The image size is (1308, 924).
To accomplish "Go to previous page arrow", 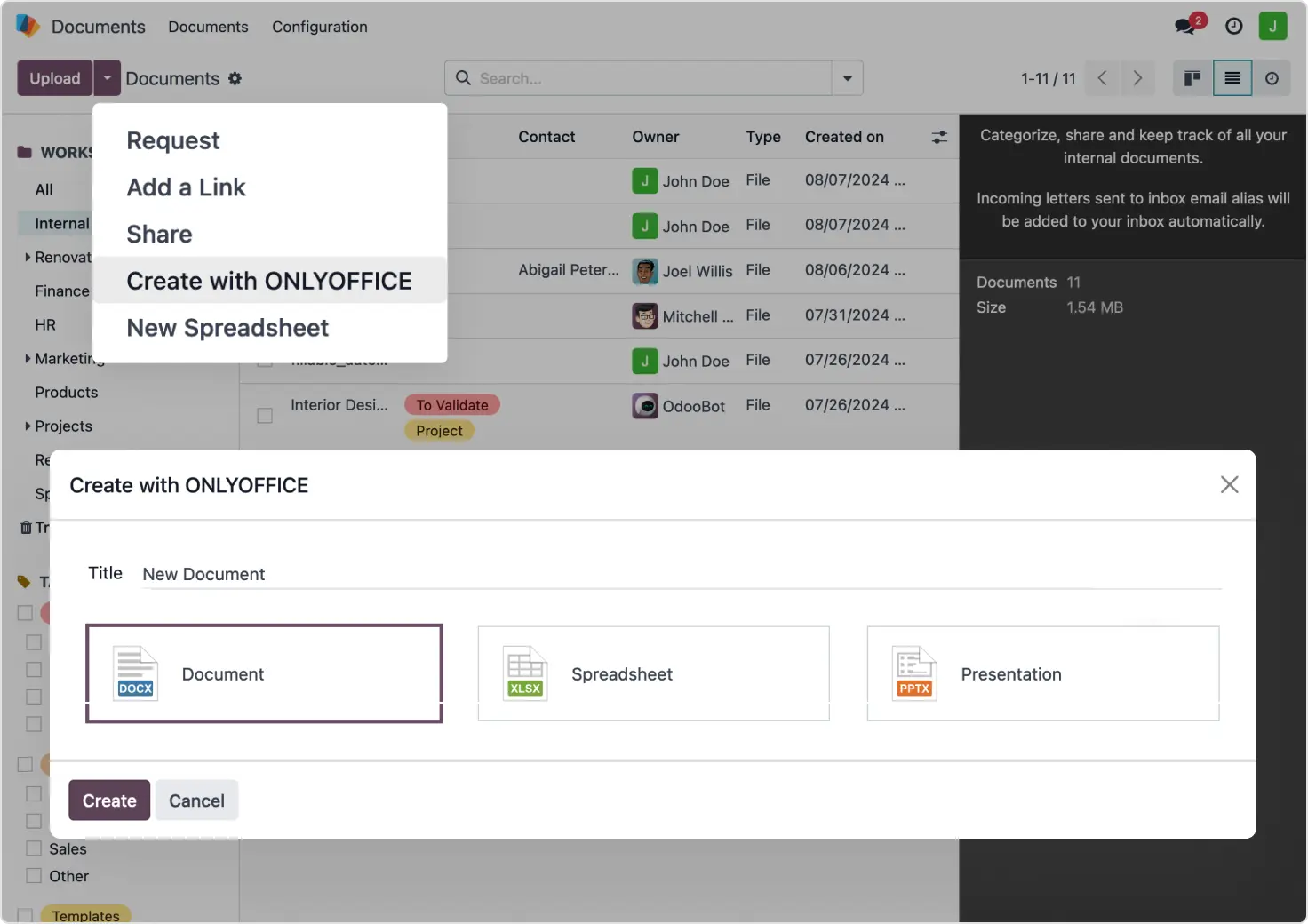I will (x=1102, y=78).
